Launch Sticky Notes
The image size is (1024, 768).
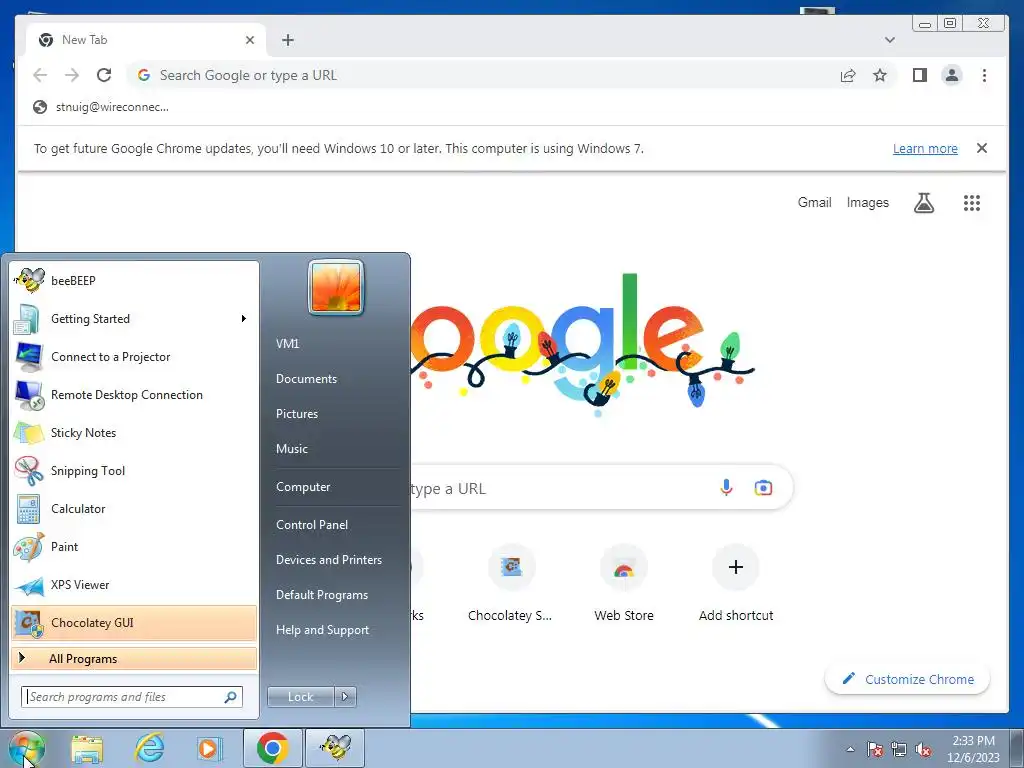(134, 432)
